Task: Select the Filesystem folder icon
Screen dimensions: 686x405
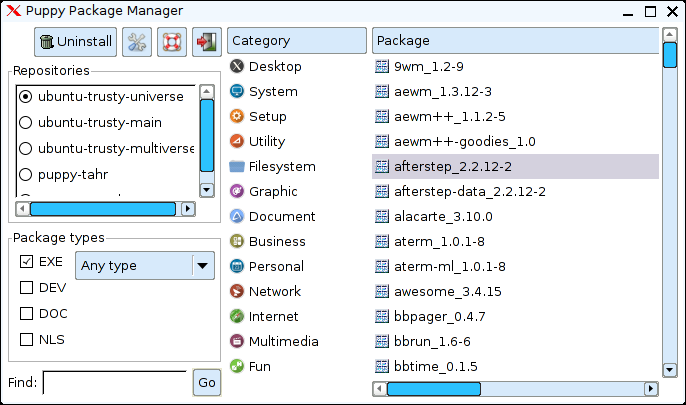Action: coord(237,166)
